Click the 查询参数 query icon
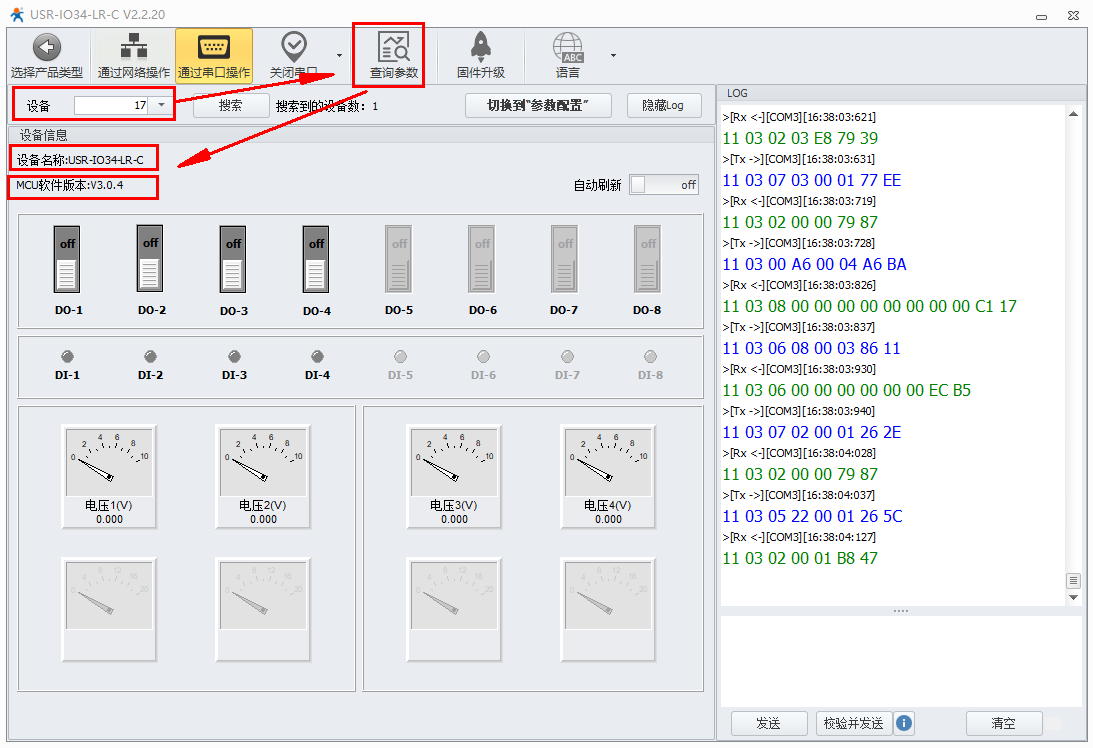Image resolution: width=1093 pixels, height=748 pixels. 393,47
